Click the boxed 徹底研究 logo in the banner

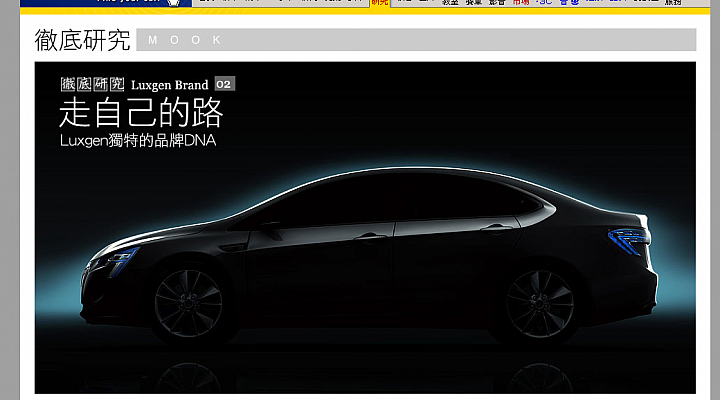92,84
